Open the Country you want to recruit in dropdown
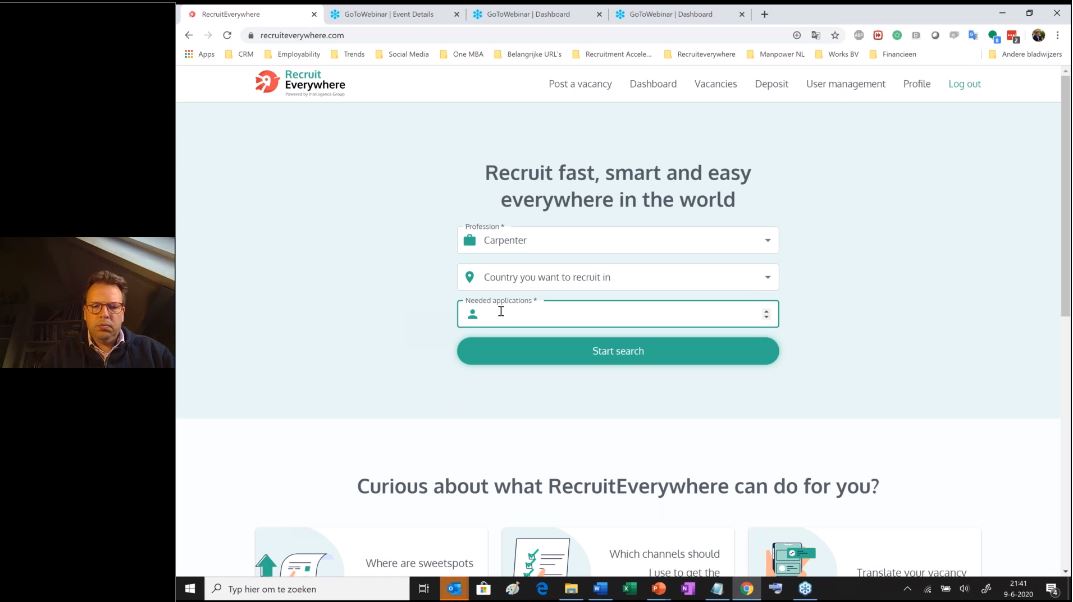 click(767, 276)
